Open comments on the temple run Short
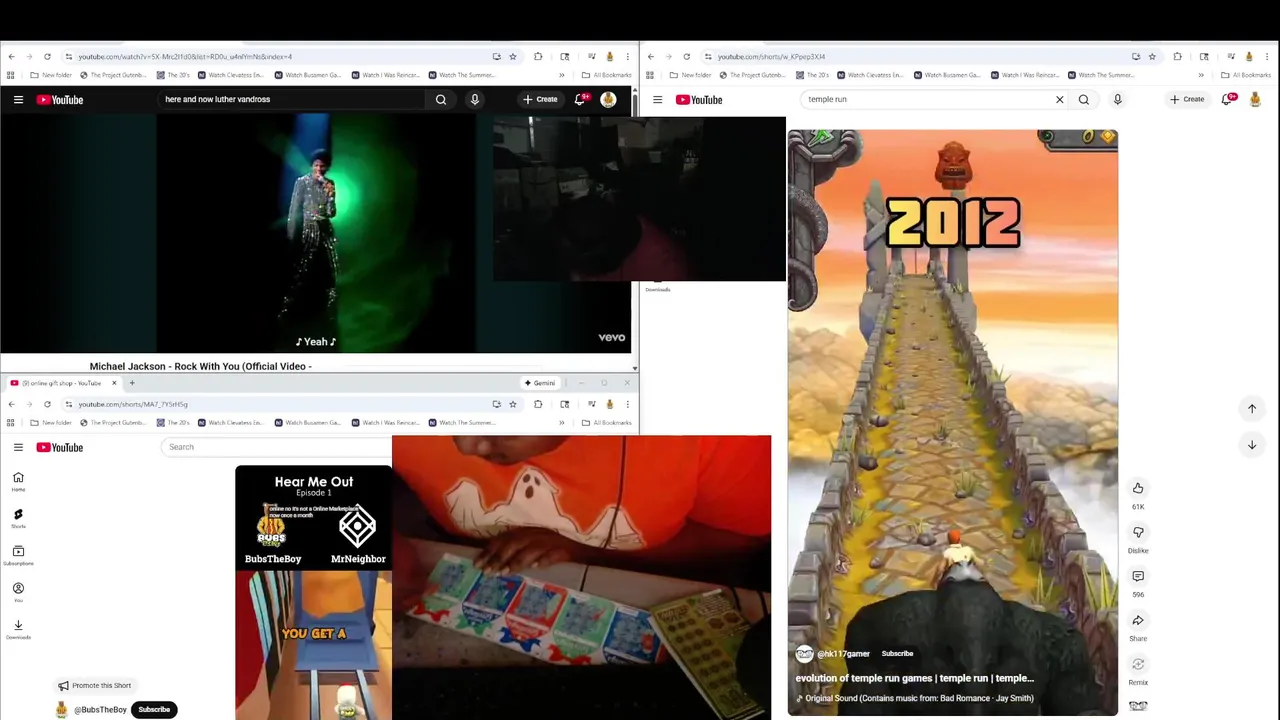 (1138, 576)
